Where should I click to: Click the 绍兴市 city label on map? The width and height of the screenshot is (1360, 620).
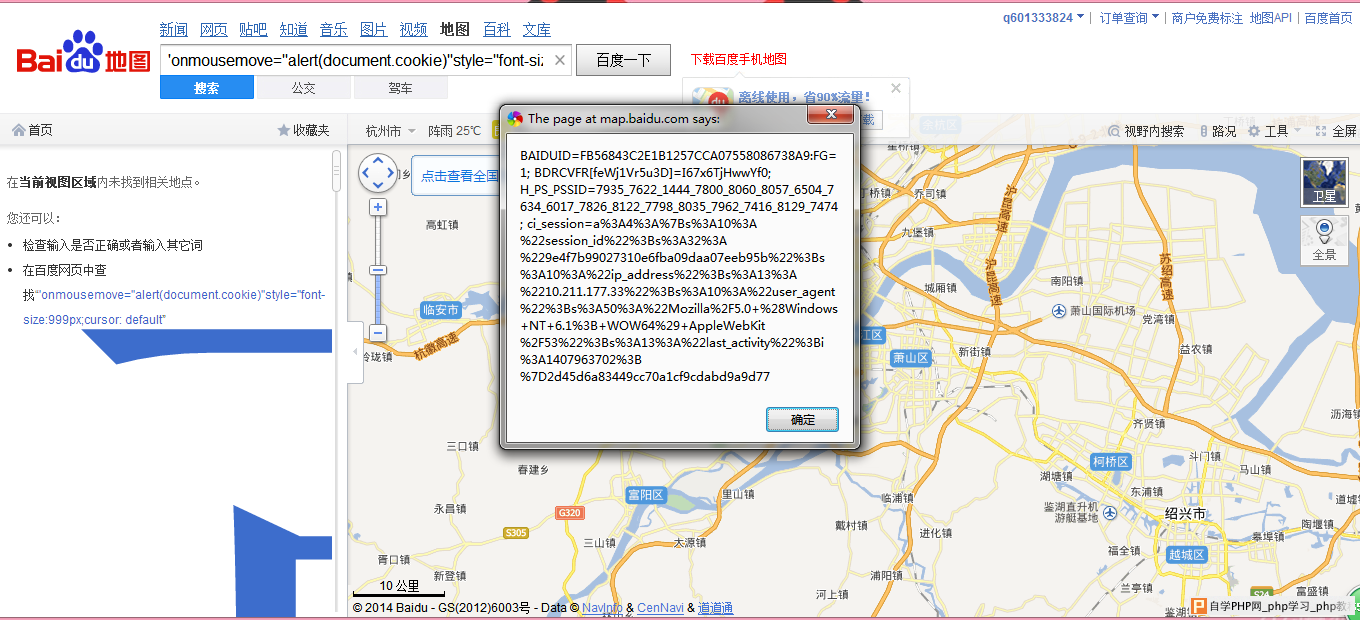pyautogui.click(x=1185, y=513)
